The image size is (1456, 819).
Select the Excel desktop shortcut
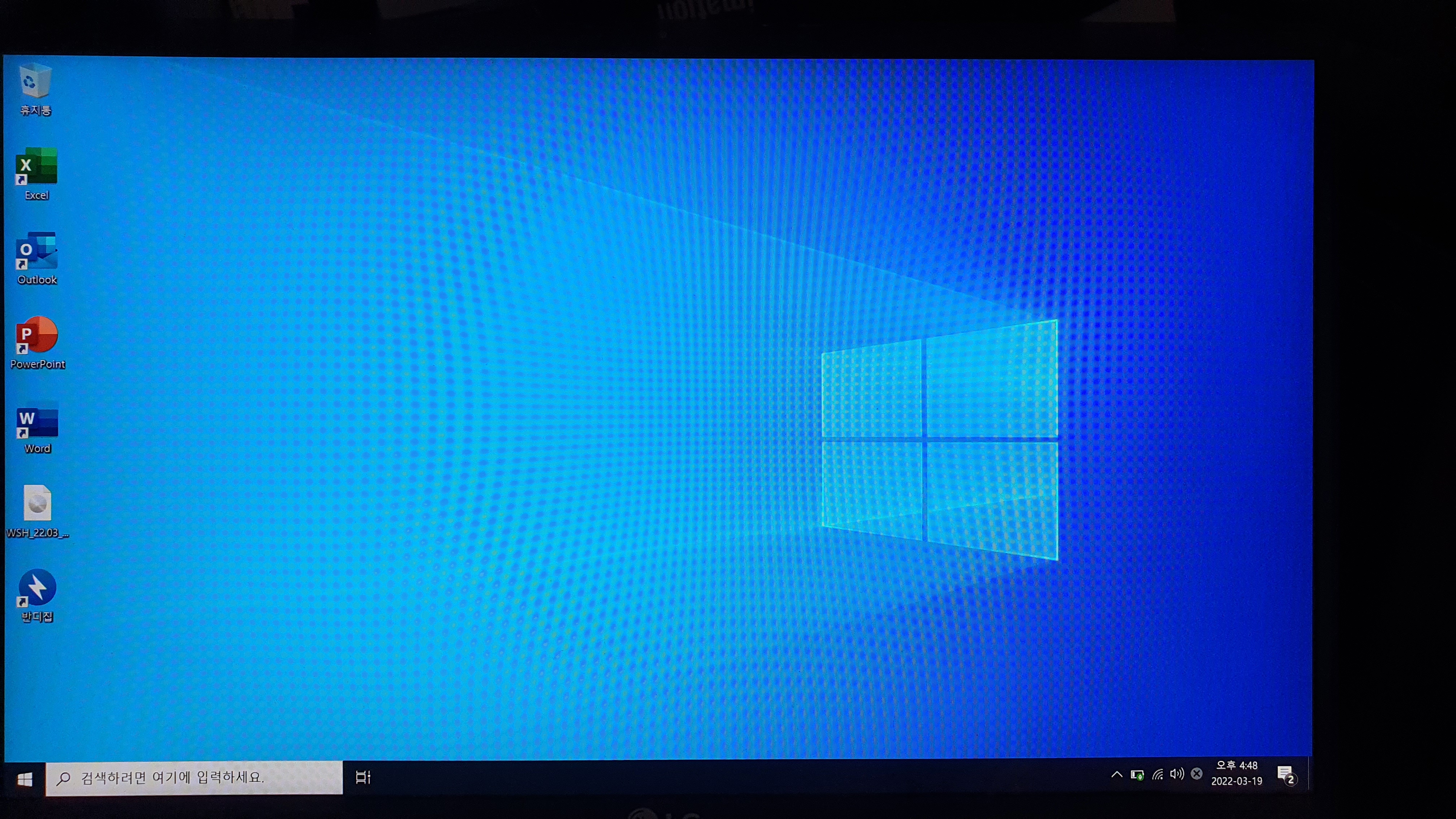tap(36, 174)
